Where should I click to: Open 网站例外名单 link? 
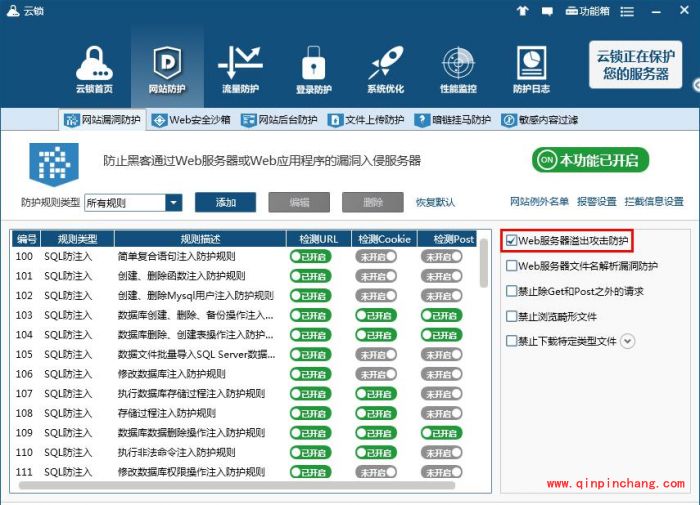coord(539,202)
